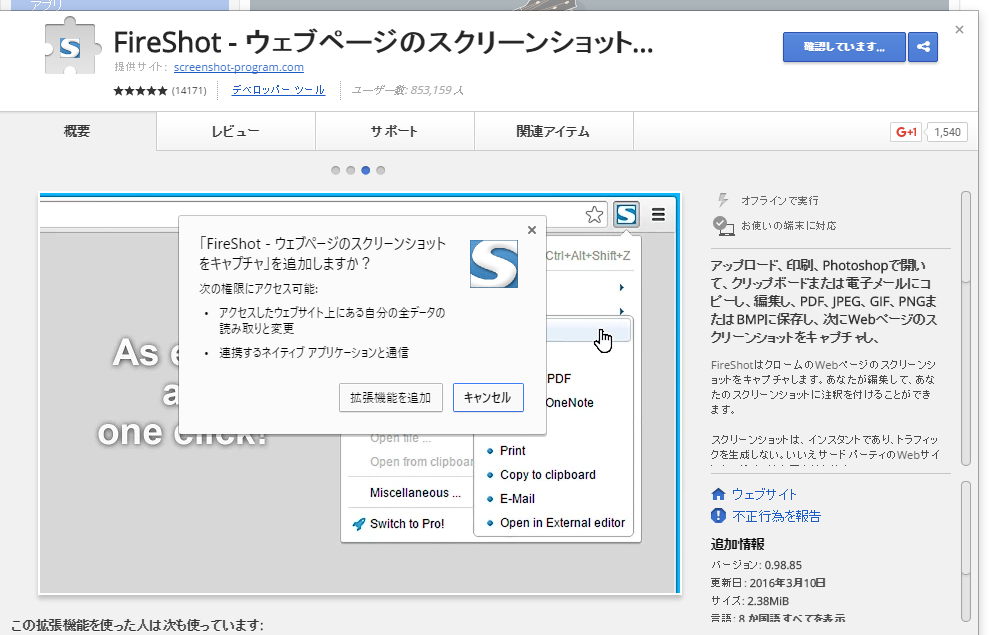Click the red report abuse icon
989x635 pixels.
pyautogui.click(x=718, y=516)
